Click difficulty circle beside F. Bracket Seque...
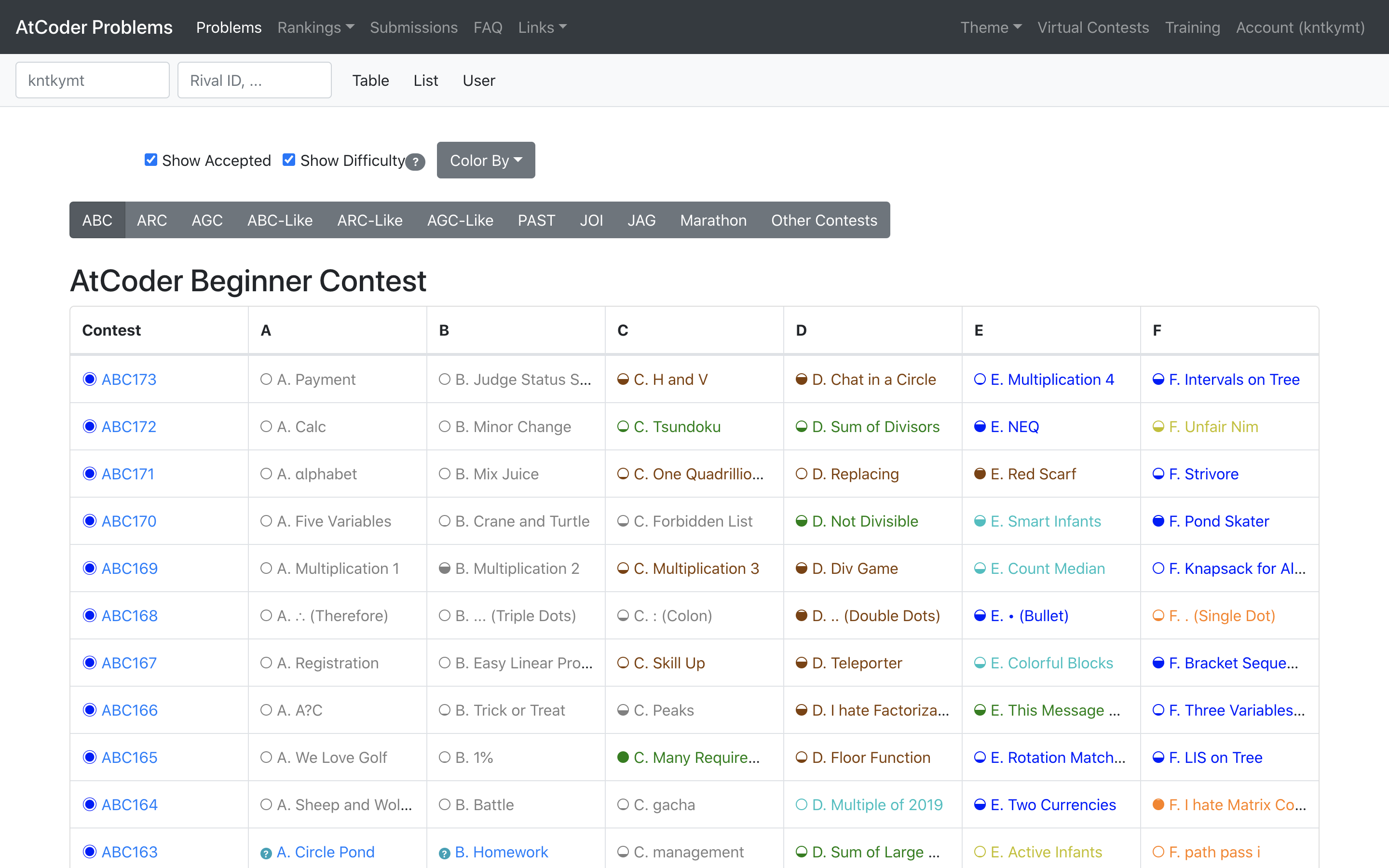Viewport: 1389px width, 868px height. [1158, 663]
